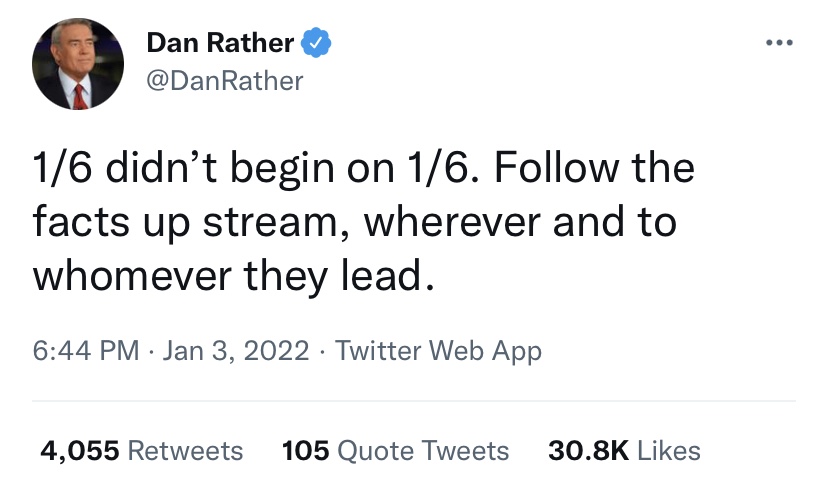Click the word Likes in the stats row
The image size is (828, 495).
pyautogui.click(x=668, y=451)
